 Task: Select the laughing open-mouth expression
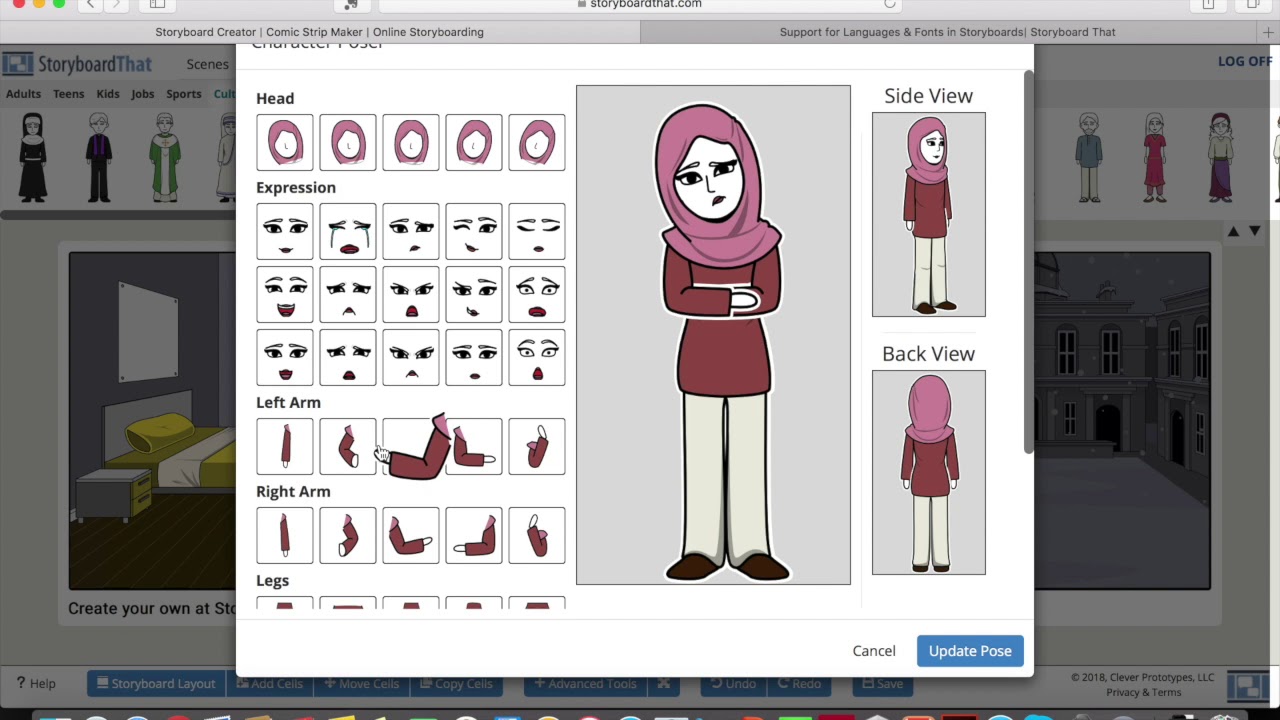tap(285, 294)
